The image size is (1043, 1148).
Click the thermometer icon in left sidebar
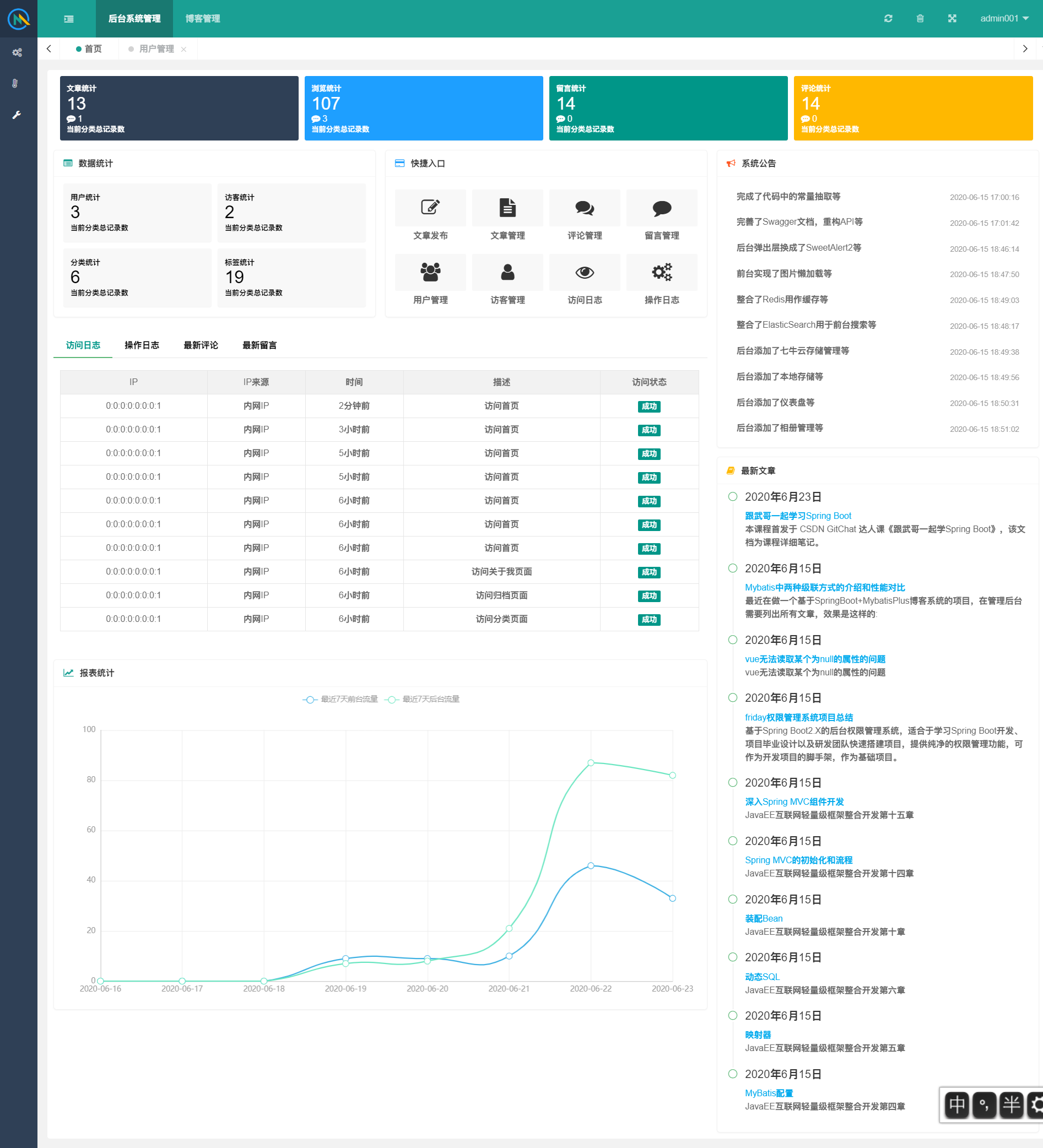click(x=15, y=83)
